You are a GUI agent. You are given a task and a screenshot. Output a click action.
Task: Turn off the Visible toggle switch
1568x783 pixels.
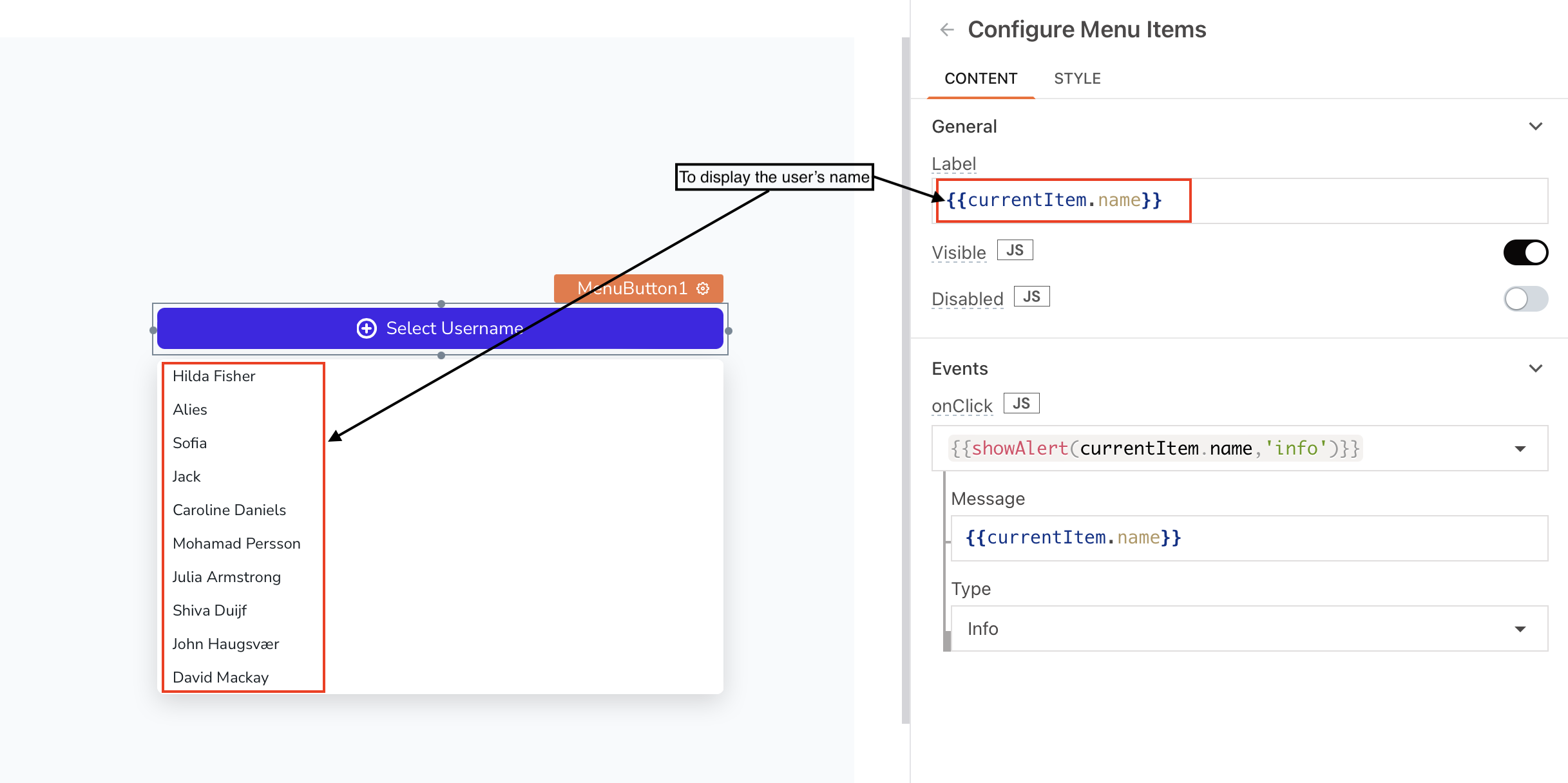(x=1526, y=252)
